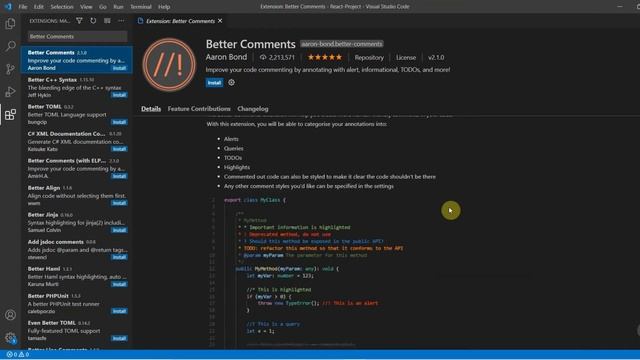Close the Extension: Better Comments tab

[x=220, y=21]
